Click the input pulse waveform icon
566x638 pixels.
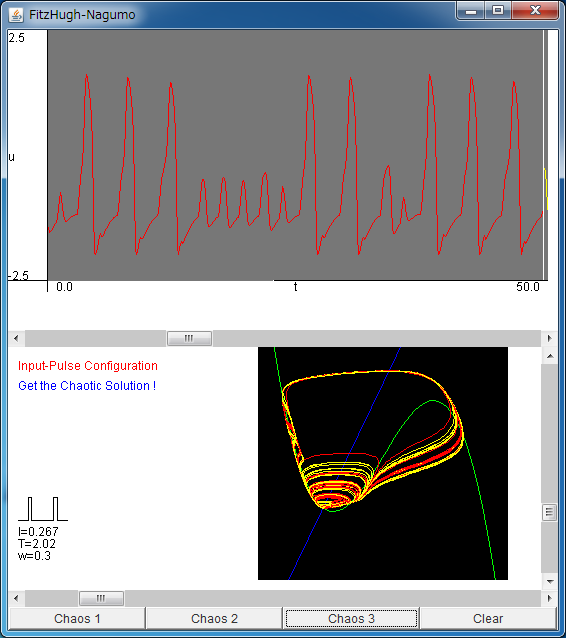click(x=43, y=509)
